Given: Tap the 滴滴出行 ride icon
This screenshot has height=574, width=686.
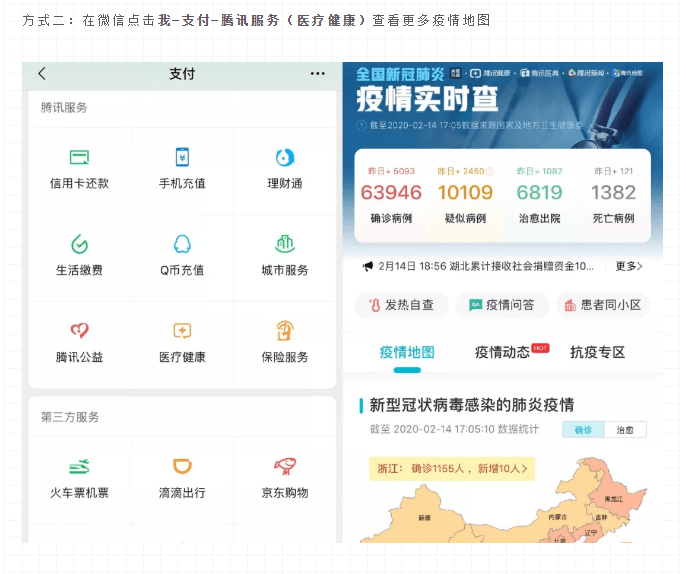Looking at the screenshot, I should pos(182,466).
